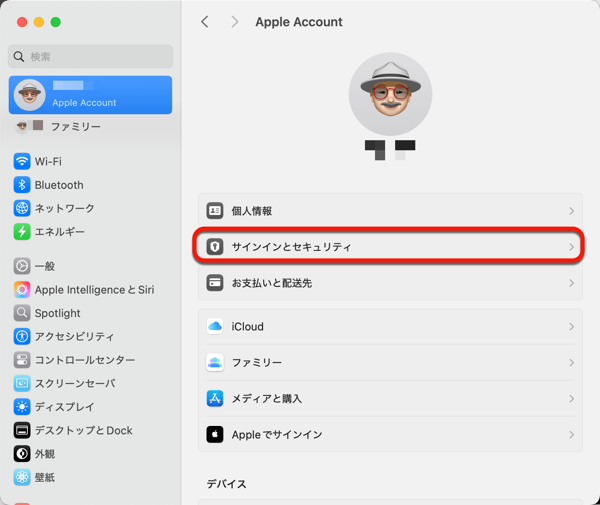Click the Apple Intelligence と Siri label
Viewport: 600px width, 505px height.
[95, 290]
